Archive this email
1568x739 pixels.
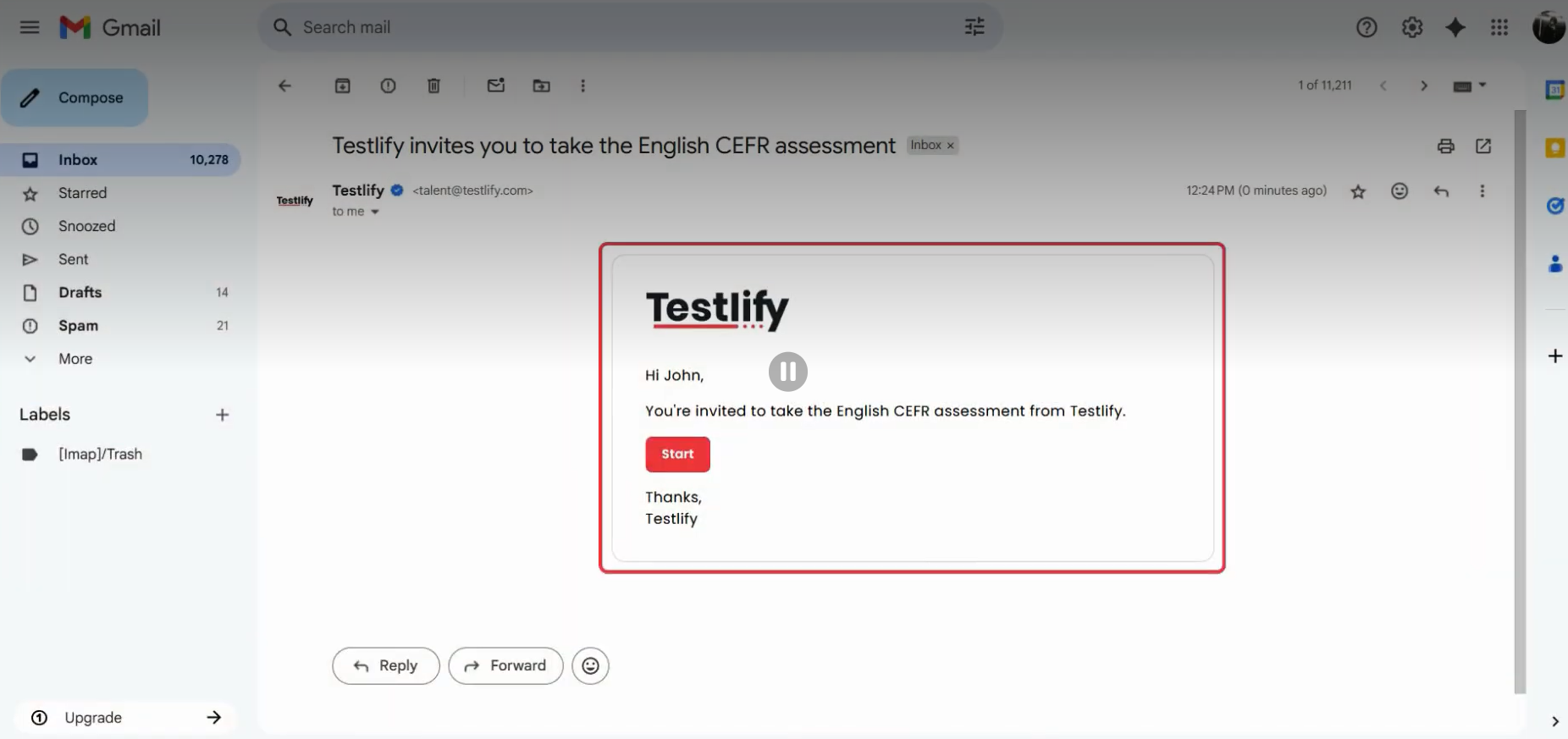tap(342, 85)
